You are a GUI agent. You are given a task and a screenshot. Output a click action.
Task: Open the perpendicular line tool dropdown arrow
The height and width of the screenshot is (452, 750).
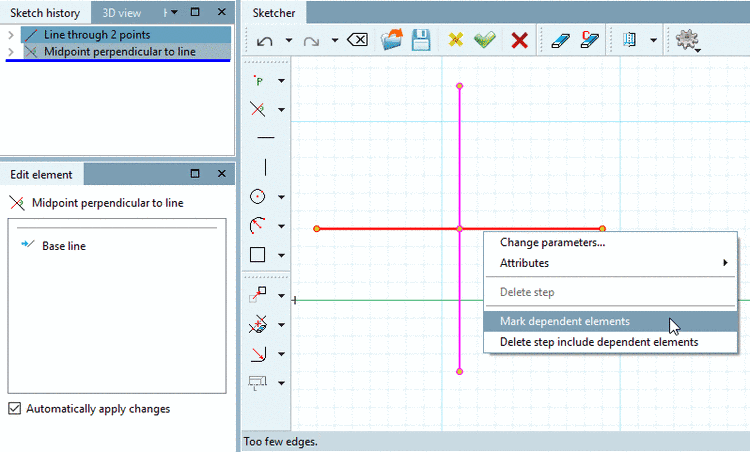[x=281, y=110]
